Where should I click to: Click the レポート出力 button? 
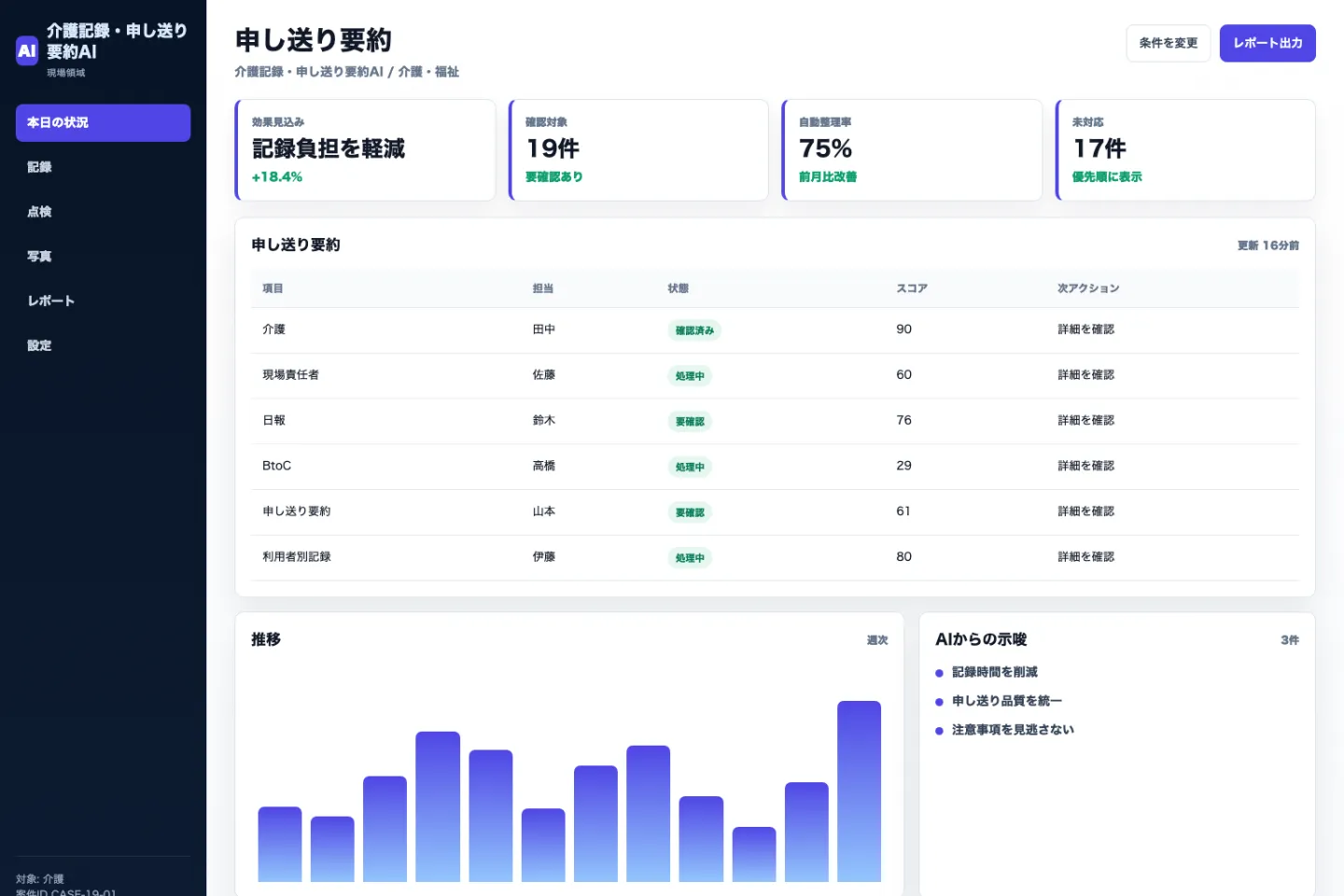[x=1267, y=43]
